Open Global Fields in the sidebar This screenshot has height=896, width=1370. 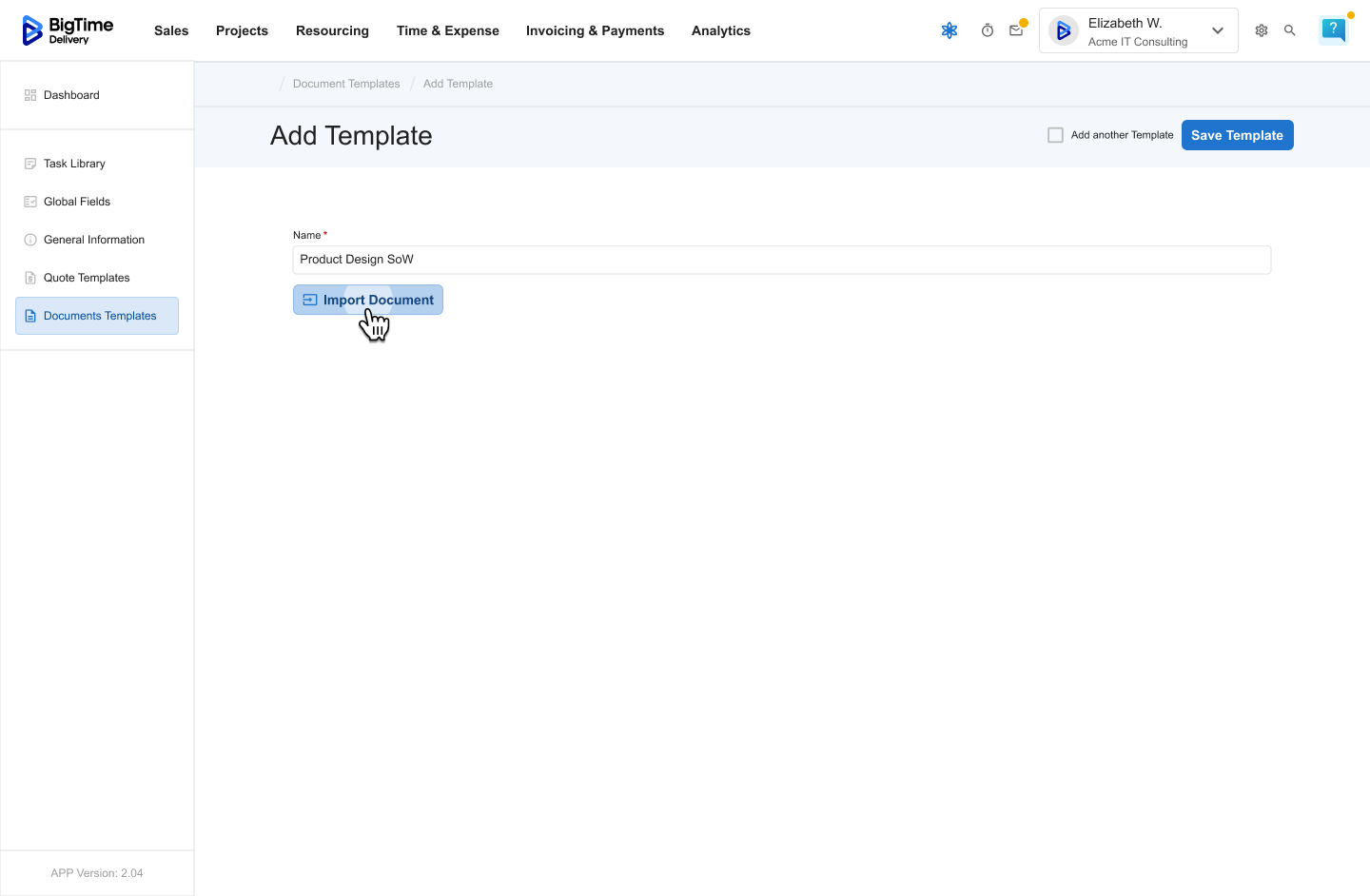coord(77,202)
